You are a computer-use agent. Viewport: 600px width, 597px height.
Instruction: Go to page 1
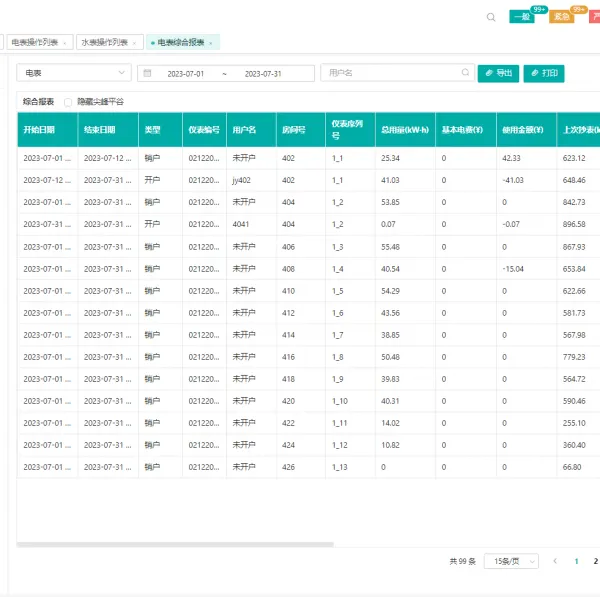576,561
